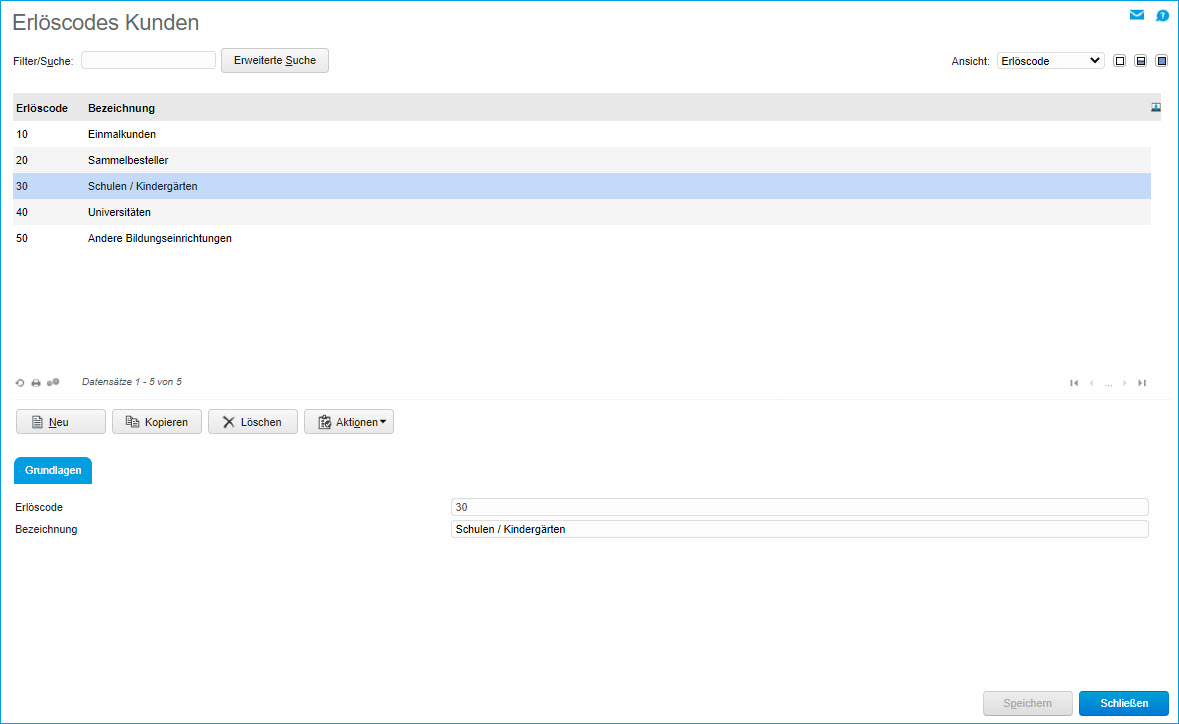Select the Andere Bildungseinrichtungen row
This screenshot has height=724, width=1179.
coord(582,238)
